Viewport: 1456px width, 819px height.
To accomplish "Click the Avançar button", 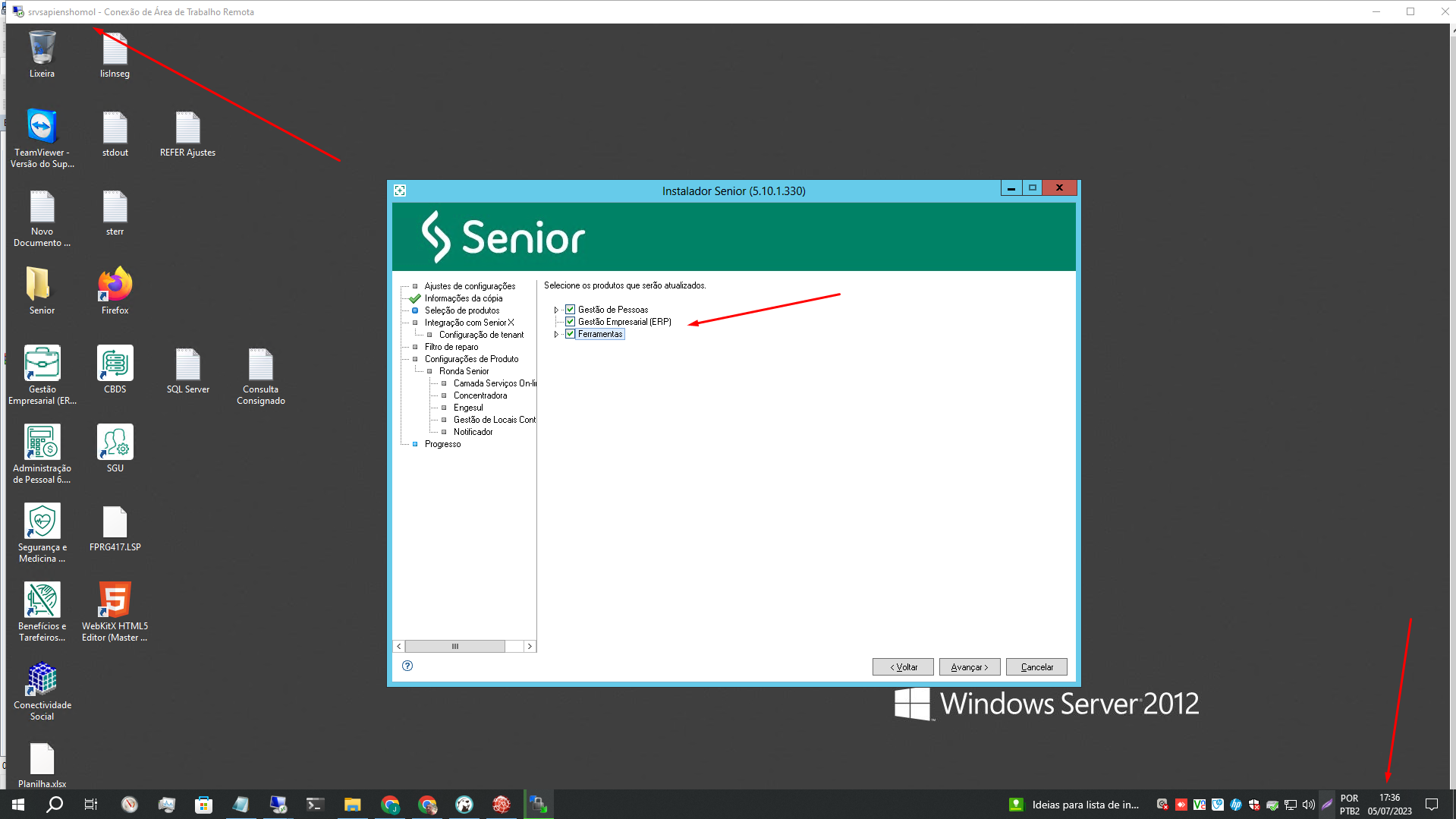I will tap(970, 667).
